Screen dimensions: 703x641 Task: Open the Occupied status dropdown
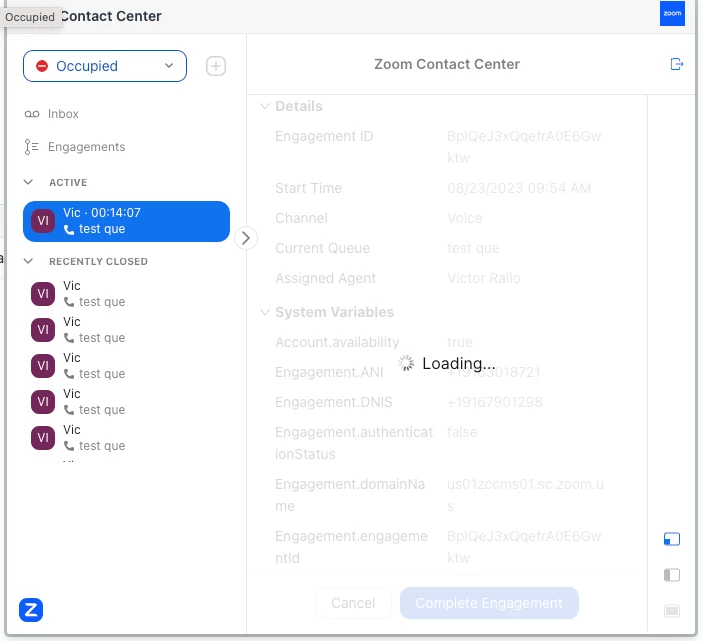pos(104,66)
